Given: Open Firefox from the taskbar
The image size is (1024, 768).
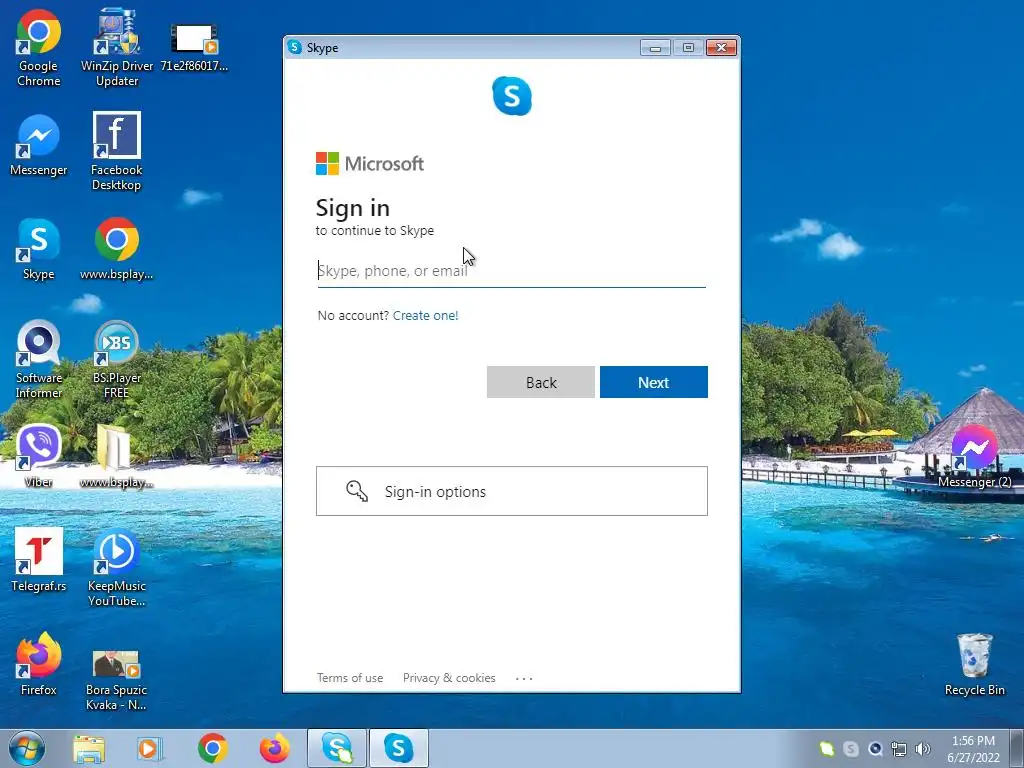Looking at the screenshot, I should pyautogui.click(x=274, y=748).
